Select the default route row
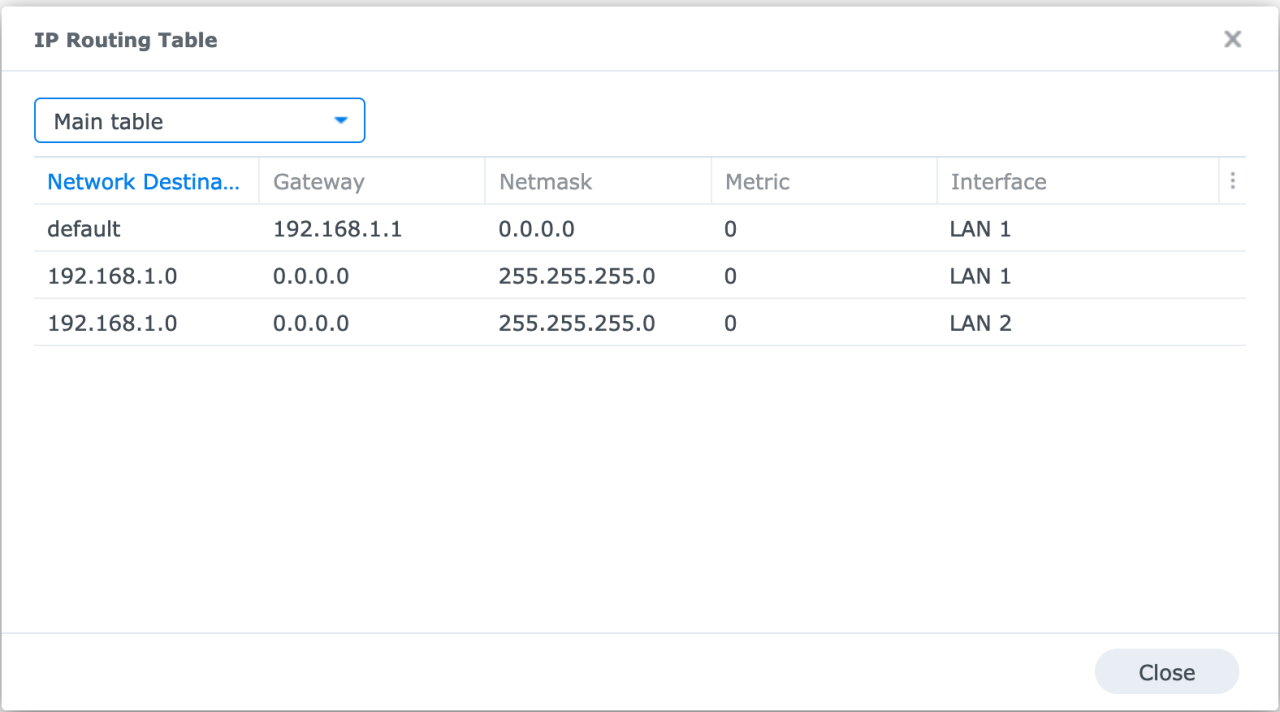Viewport: 1280px width, 712px height. [400, 229]
